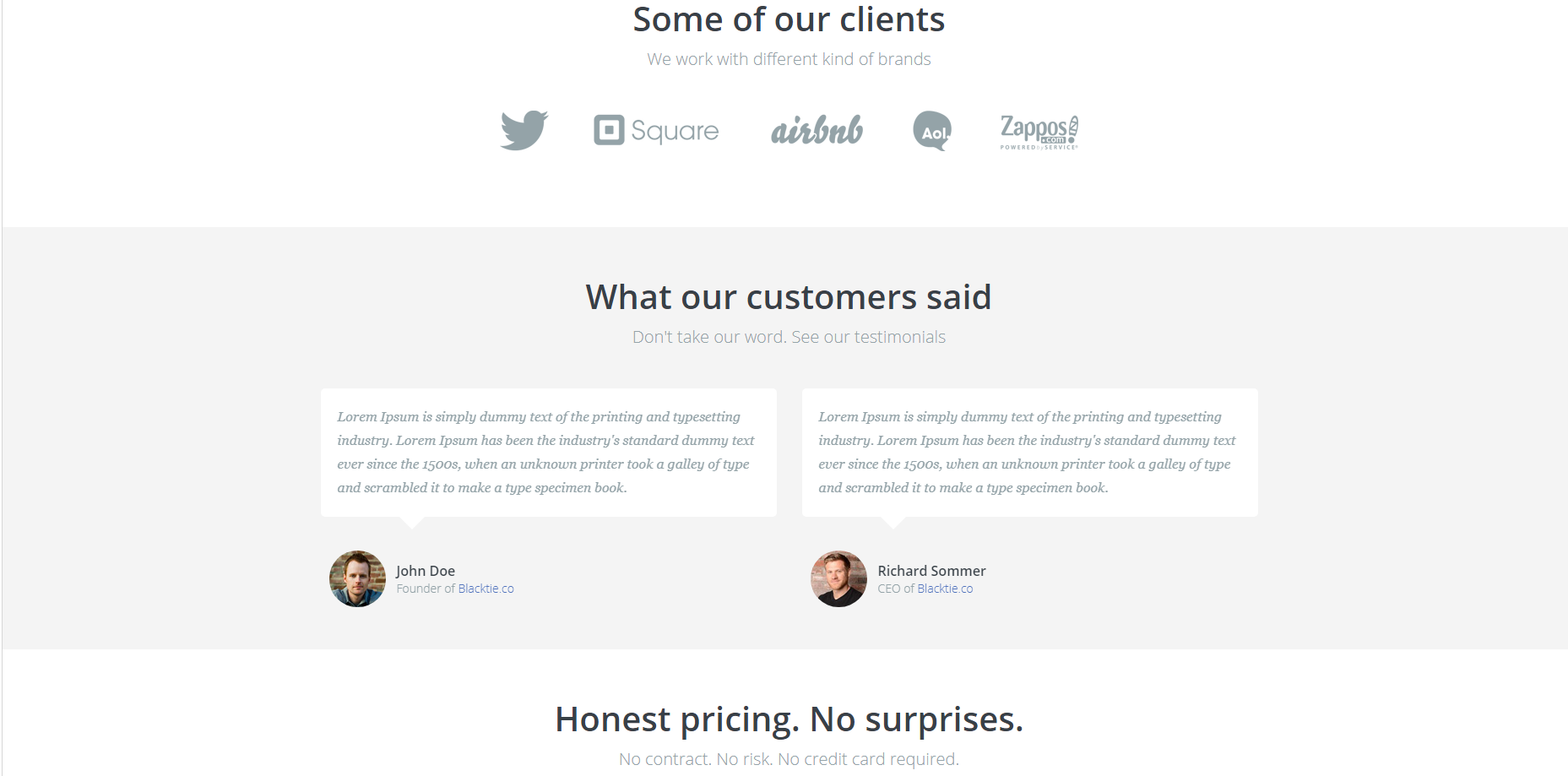Click the 'Some of our clients' heading
Screen dimensions: 1568x776
pyautogui.click(x=789, y=19)
